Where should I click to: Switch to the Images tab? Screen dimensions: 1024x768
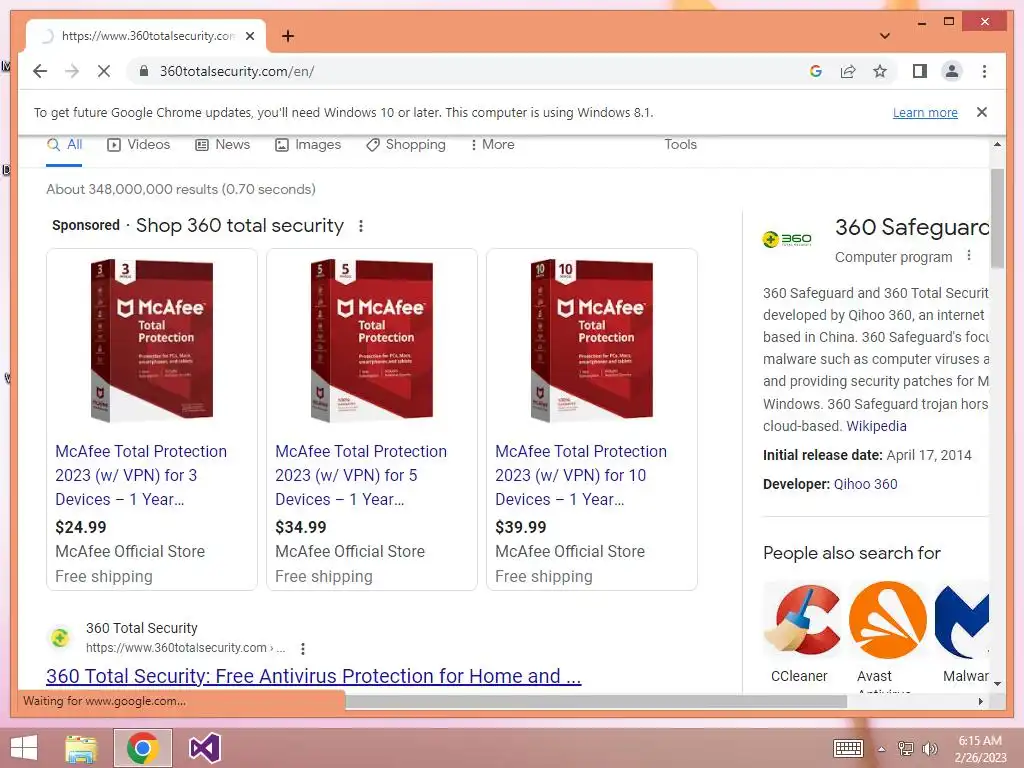pos(308,144)
